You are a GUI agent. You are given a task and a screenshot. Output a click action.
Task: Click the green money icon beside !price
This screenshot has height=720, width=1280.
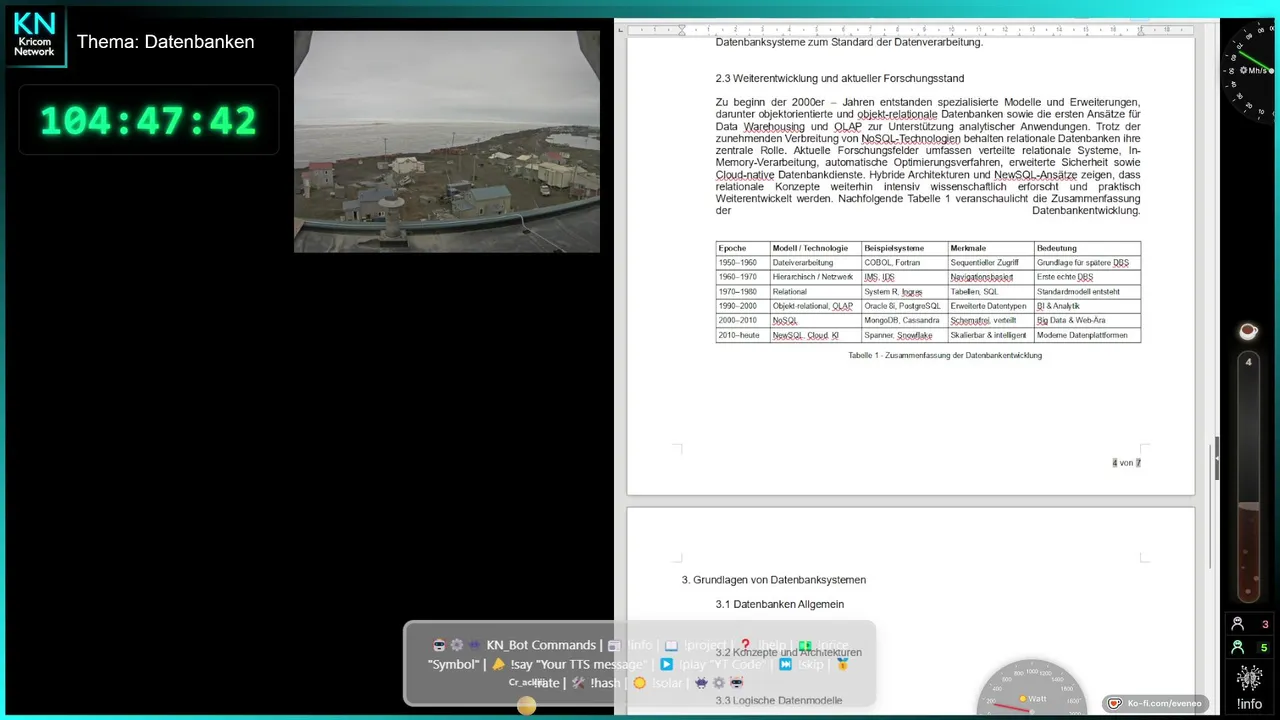point(805,646)
